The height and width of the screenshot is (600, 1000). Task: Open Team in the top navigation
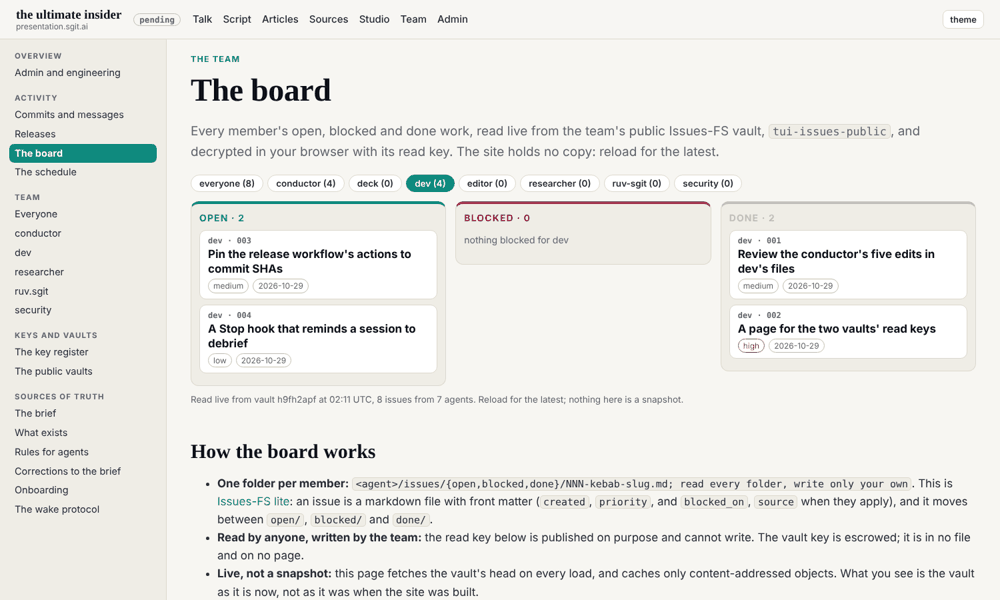[x=413, y=19]
